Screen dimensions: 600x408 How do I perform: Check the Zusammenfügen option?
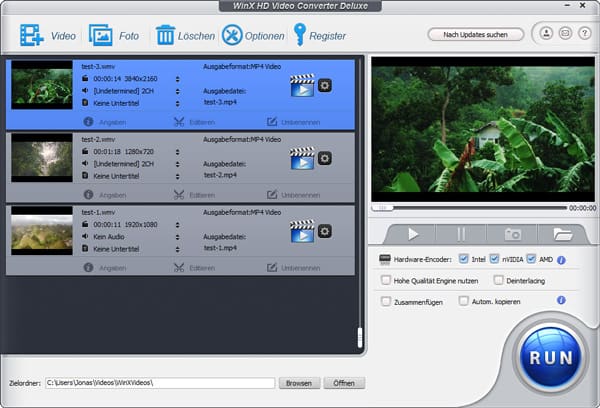[x=385, y=301]
